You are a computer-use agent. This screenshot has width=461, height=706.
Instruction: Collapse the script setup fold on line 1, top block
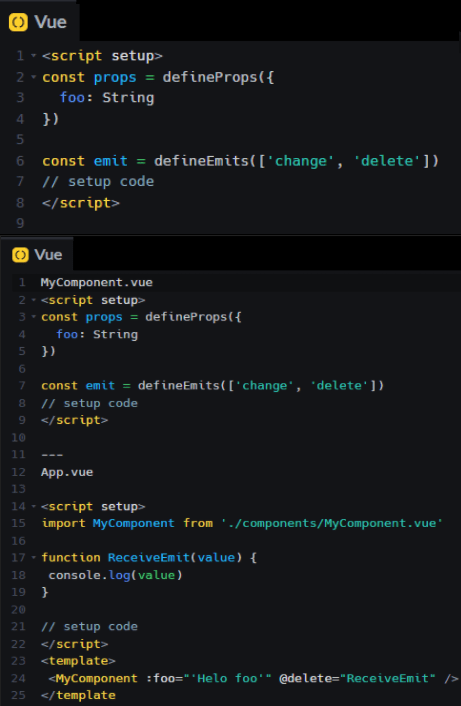(x=33, y=56)
